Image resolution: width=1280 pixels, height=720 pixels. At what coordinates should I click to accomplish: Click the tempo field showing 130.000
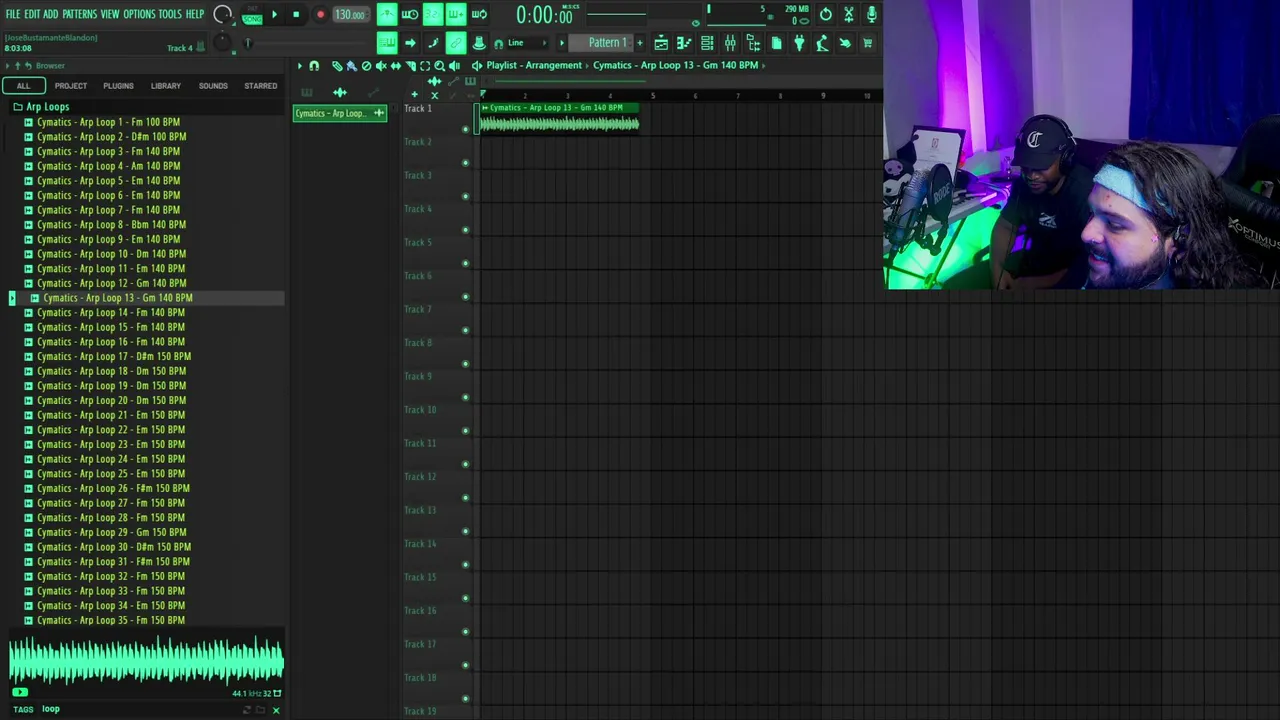(x=350, y=14)
